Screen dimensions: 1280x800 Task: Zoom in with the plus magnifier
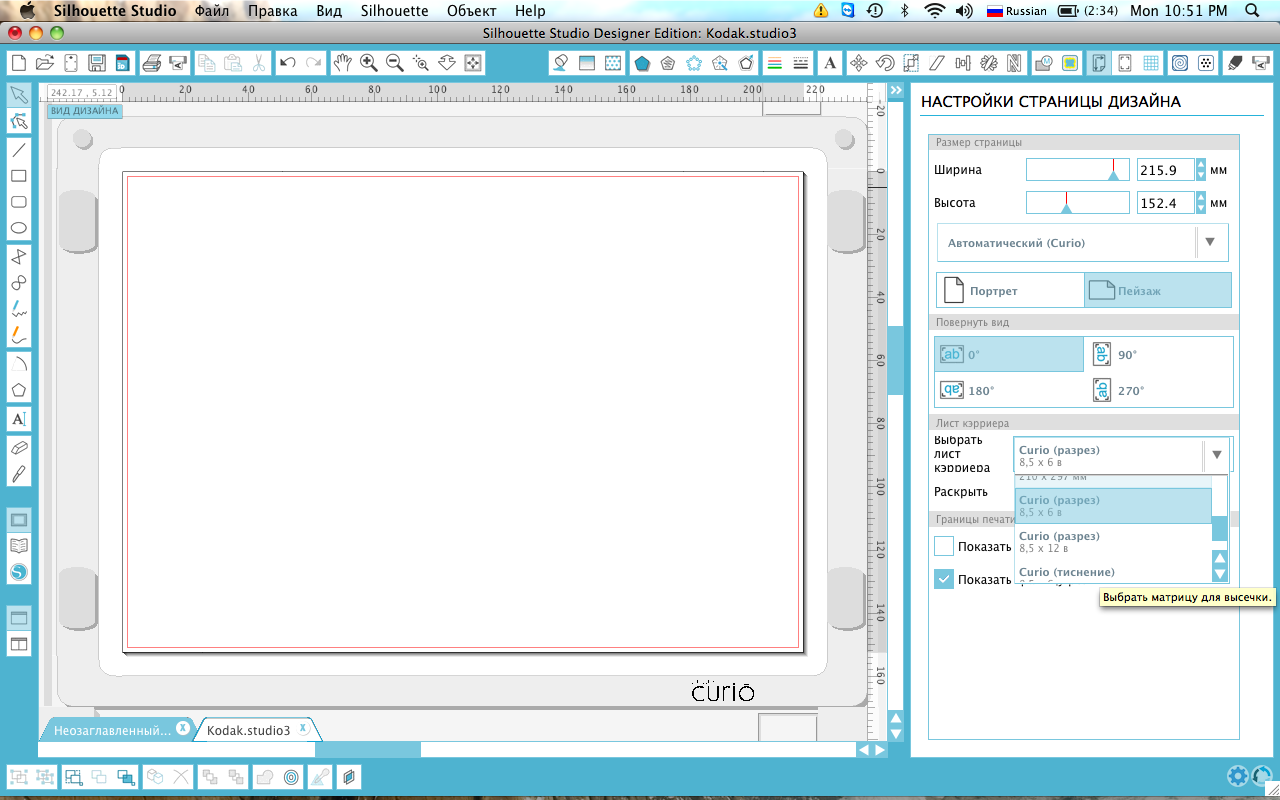point(369,63)
